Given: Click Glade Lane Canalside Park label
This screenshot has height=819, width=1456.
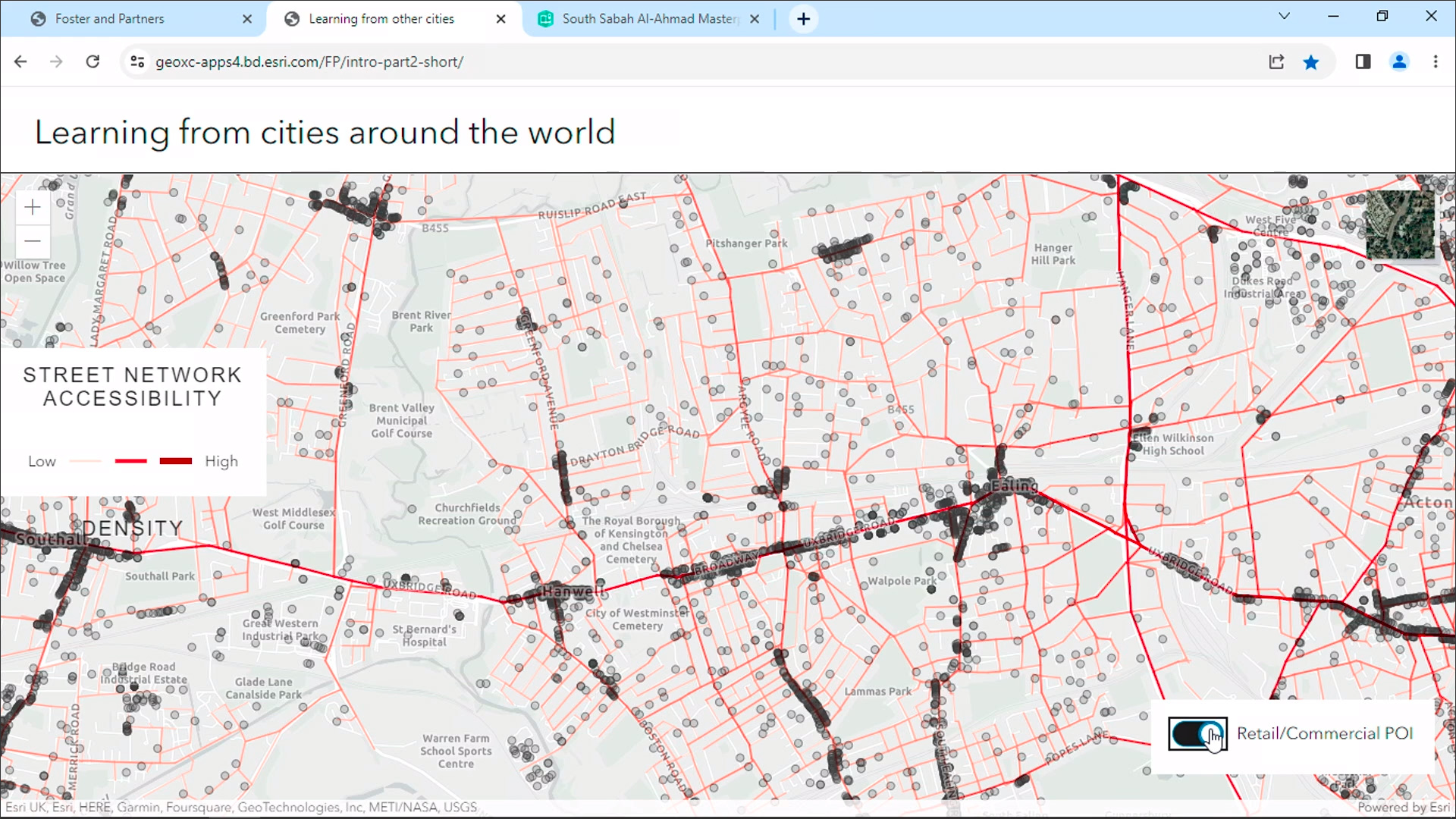Looking at the screenshot, I should pos(263,689).
